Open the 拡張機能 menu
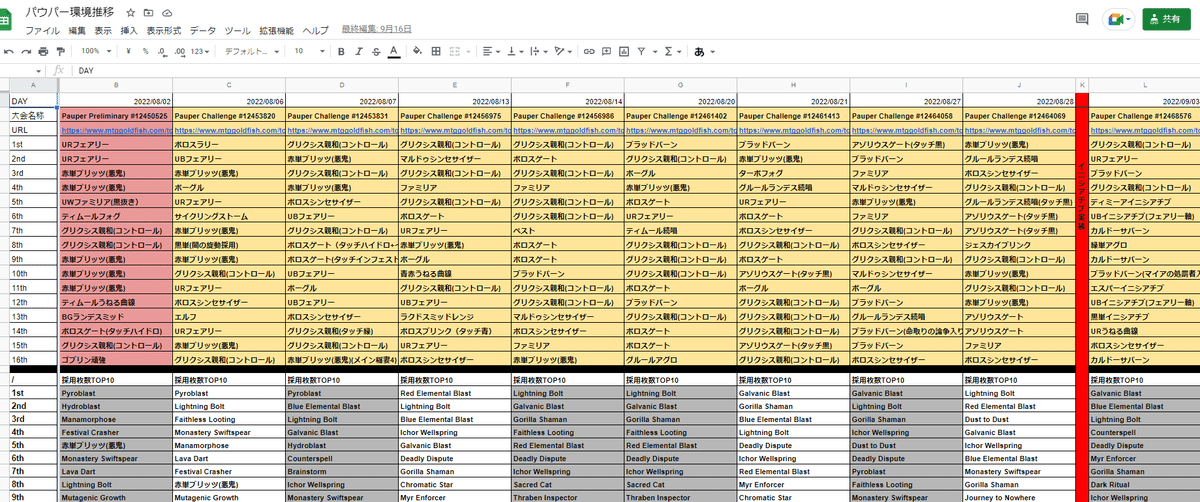The image size is (1200, 502). (275, 31)
